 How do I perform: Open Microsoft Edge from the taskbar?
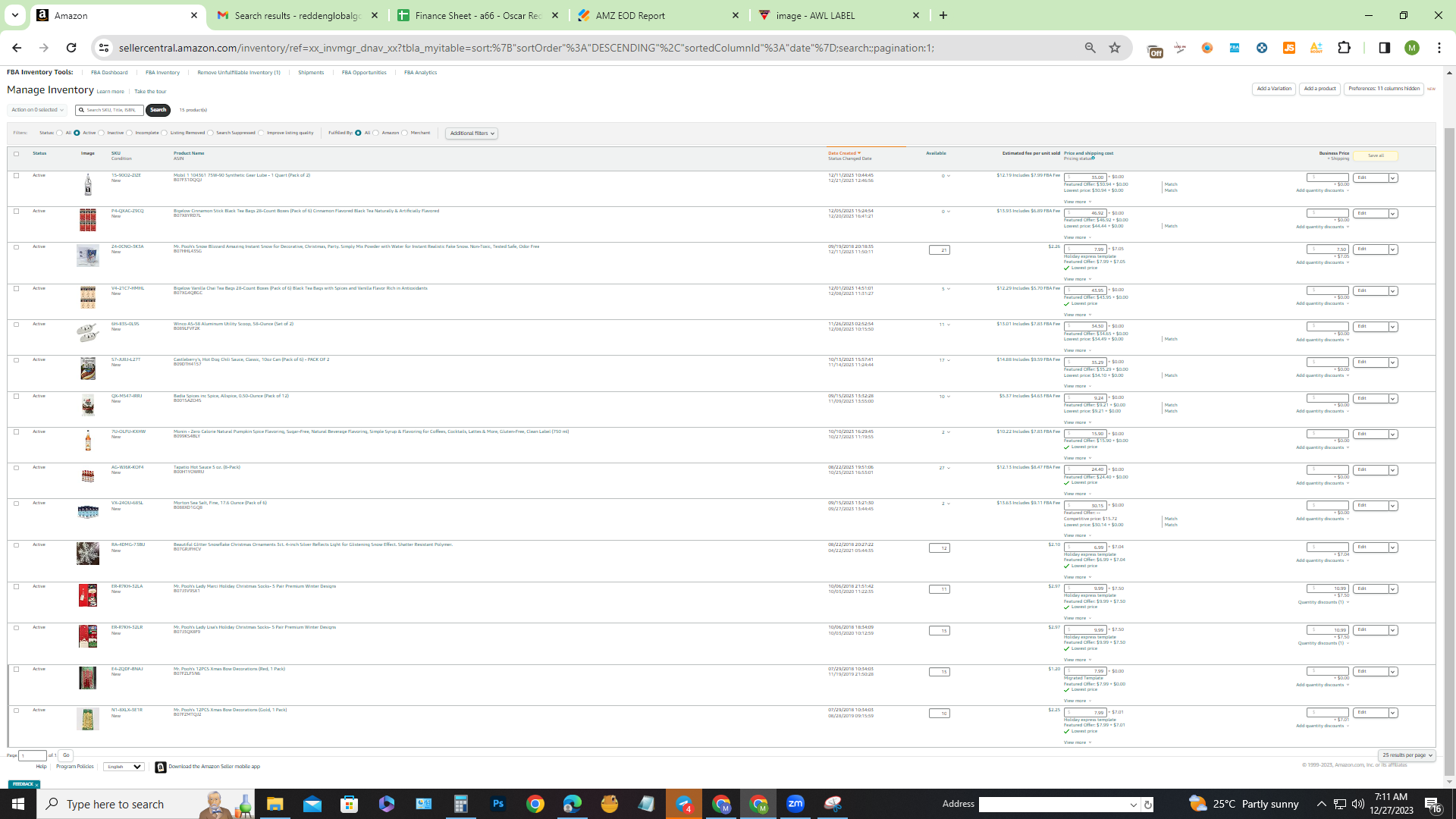(x=572, y=804)
